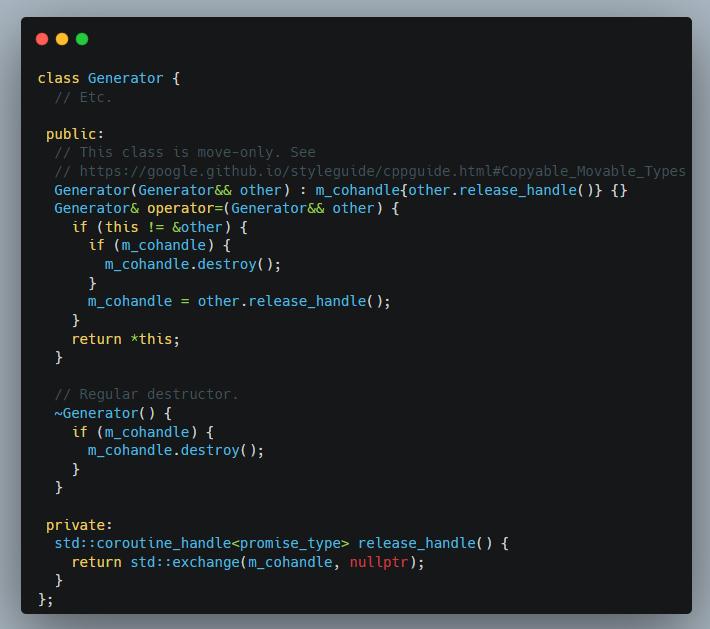Click 'm_cohandle.destroy();' inside the destructor

(176, 451)
